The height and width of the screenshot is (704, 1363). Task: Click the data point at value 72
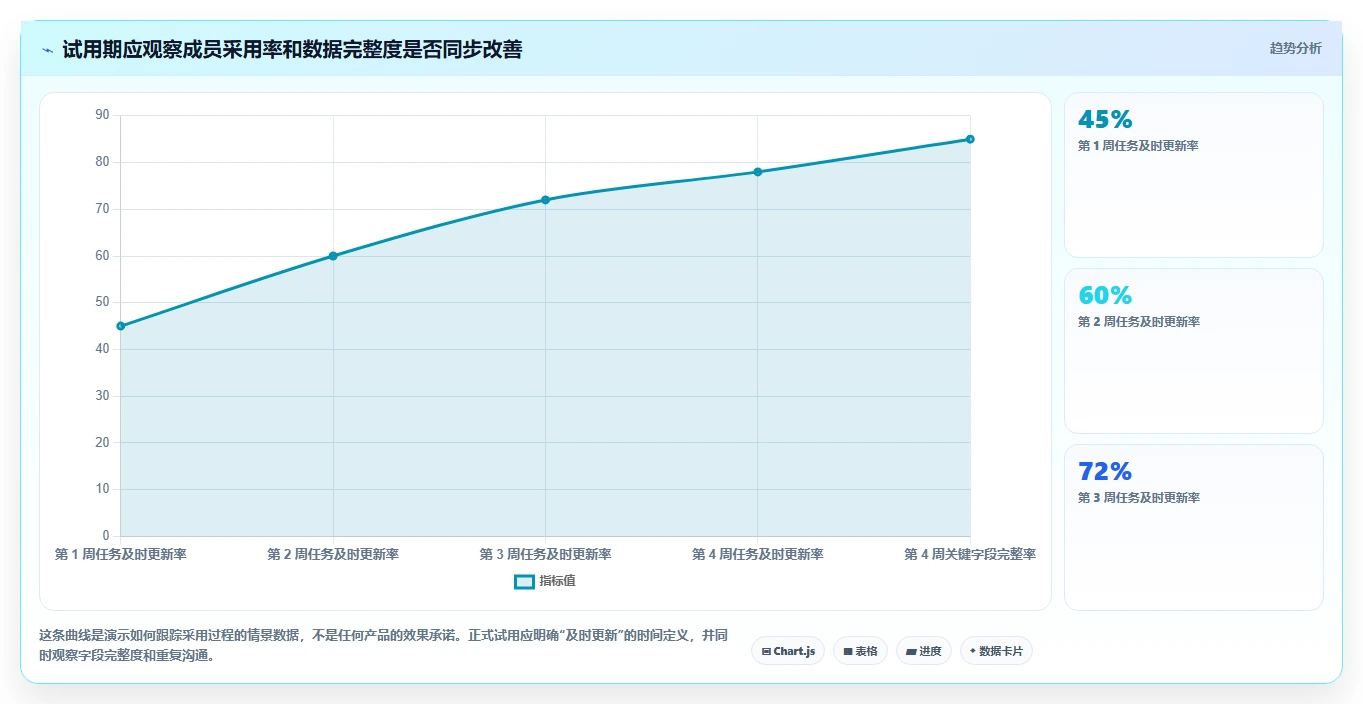[545, 200]
